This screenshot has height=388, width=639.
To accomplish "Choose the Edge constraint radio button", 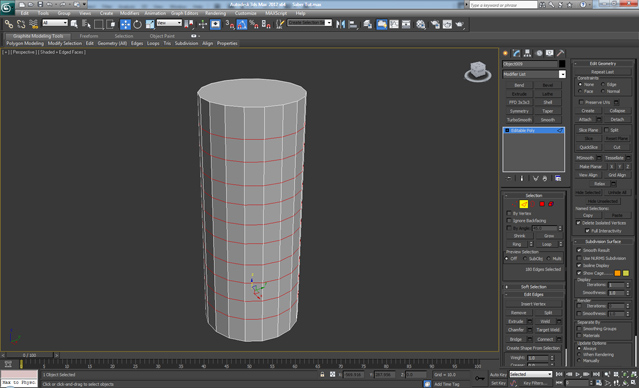I will coord(603,85).
